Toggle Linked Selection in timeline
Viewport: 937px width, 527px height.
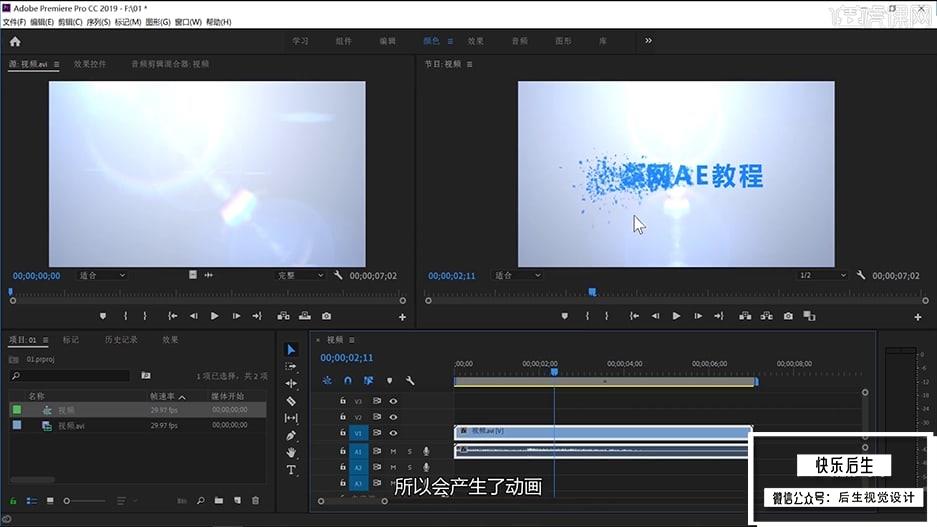(x=368, y=381)
